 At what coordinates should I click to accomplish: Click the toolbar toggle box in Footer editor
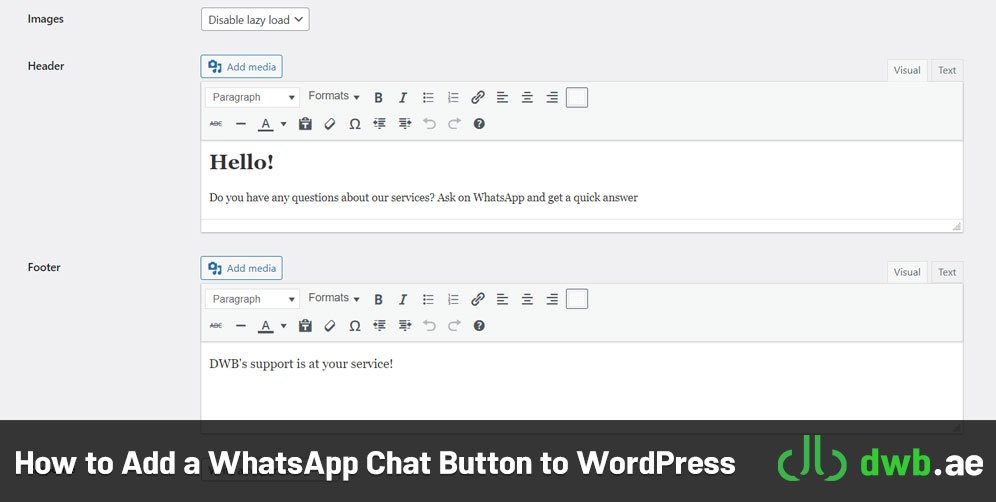click(577, 299)
